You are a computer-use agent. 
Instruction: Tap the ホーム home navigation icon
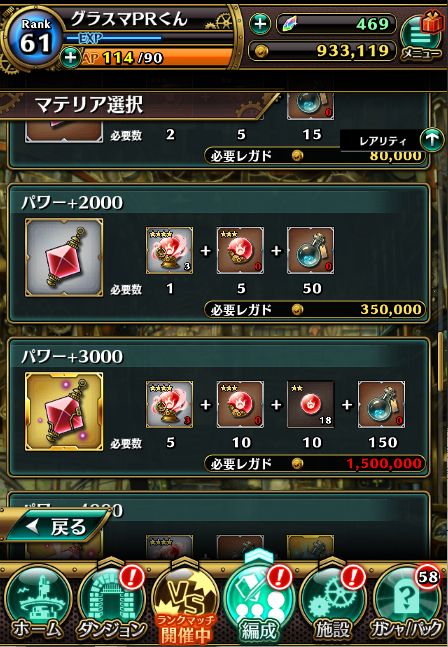pos(38,602)
